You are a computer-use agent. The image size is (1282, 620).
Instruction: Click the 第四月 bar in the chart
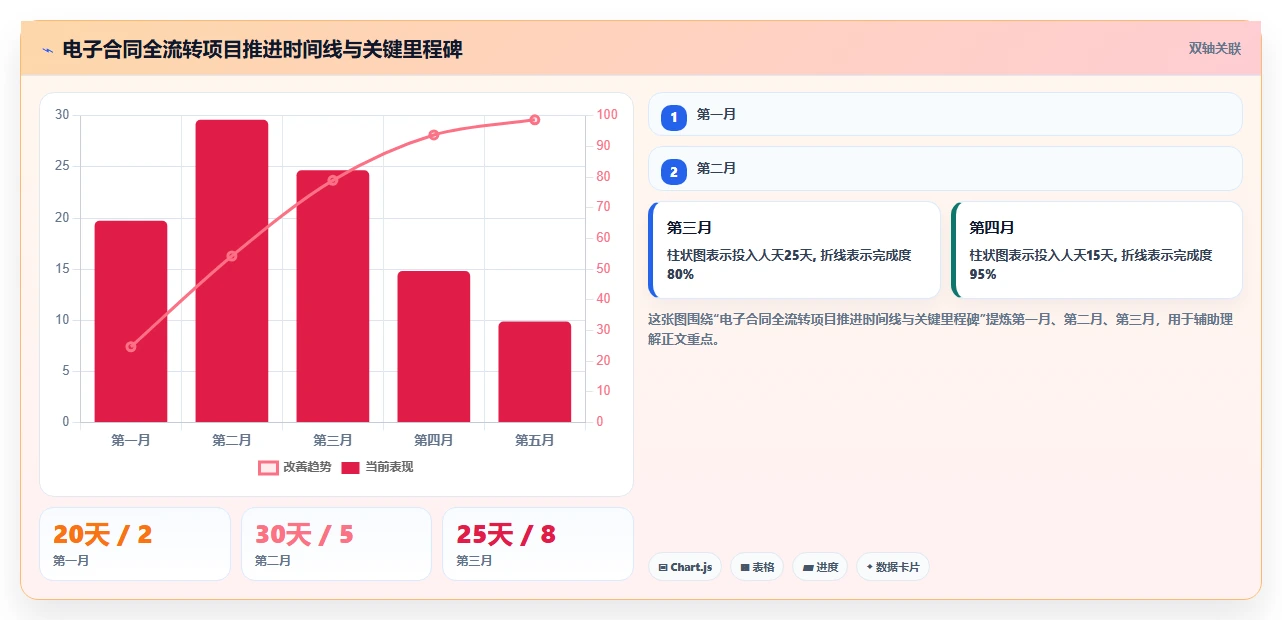(x=434, y=346)
